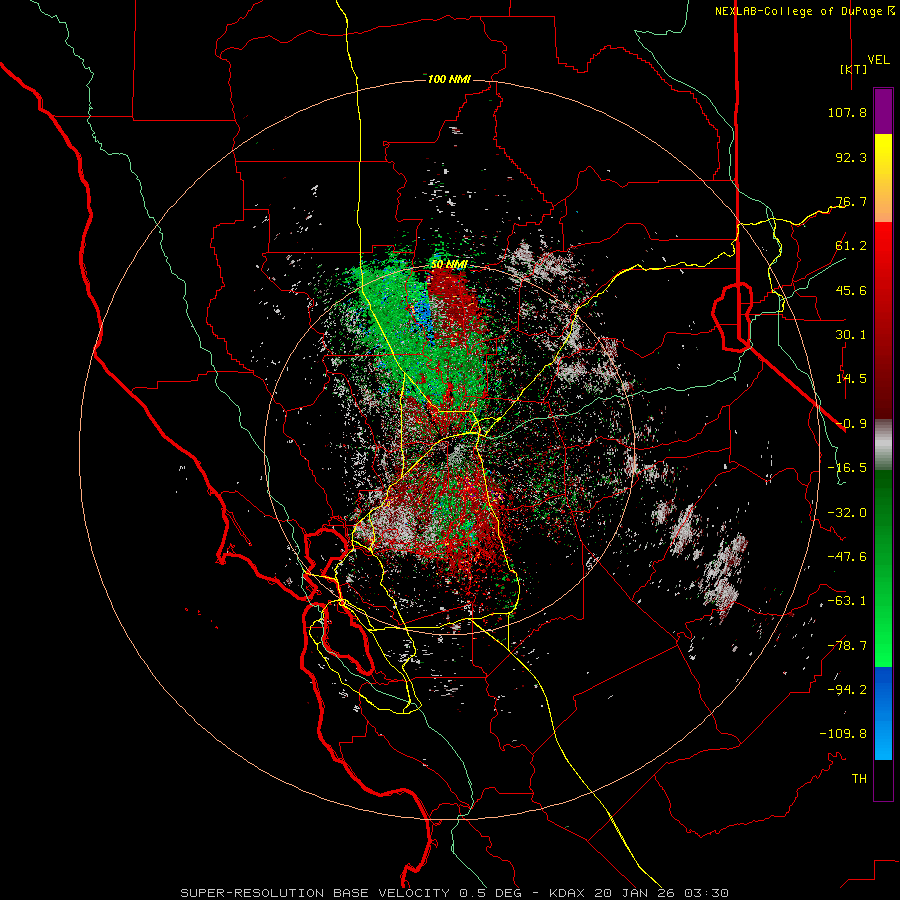Pick the black TH segment of the color bar

pyautogui.click(x=883, y=780)
